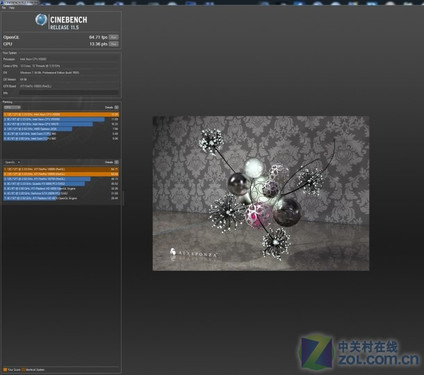Select the GeForce GTX OpenGL ranking entry
Screen dimensions: 424x375
coord(61,193)
